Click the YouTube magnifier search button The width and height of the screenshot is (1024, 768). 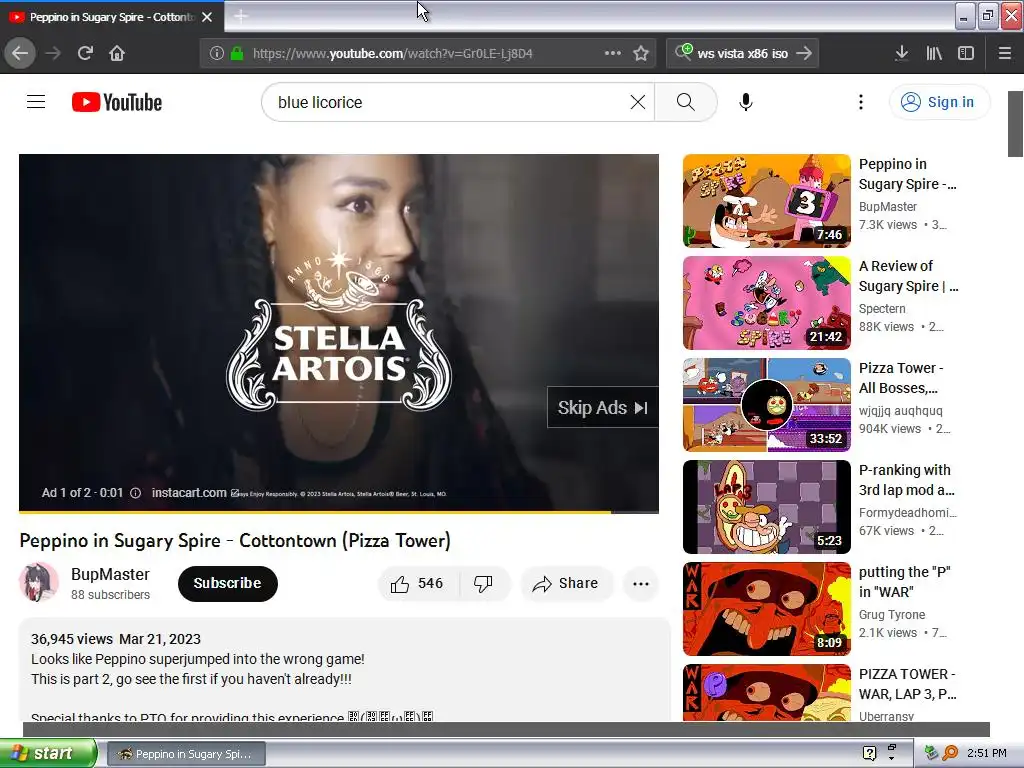tap(686, 103)
